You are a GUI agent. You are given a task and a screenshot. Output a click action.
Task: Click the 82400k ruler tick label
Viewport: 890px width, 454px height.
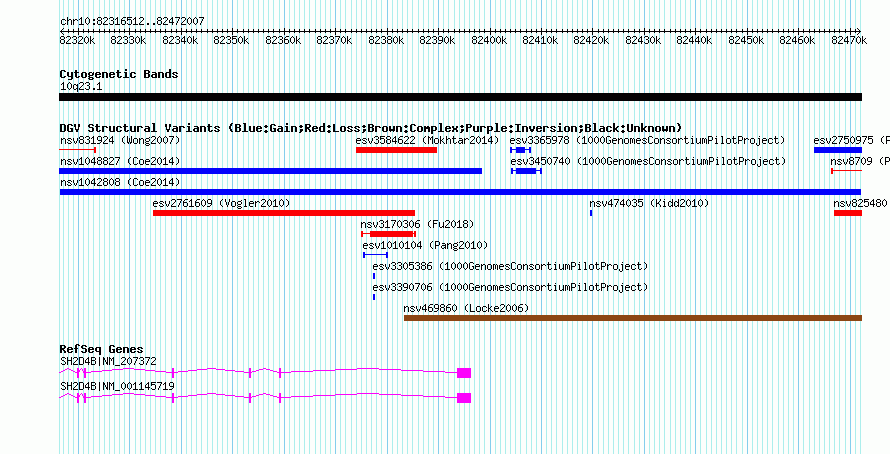tap(489, 40)
